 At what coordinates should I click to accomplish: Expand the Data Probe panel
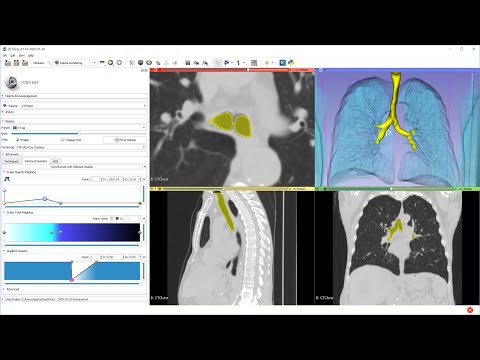click(x=74, y=299)
